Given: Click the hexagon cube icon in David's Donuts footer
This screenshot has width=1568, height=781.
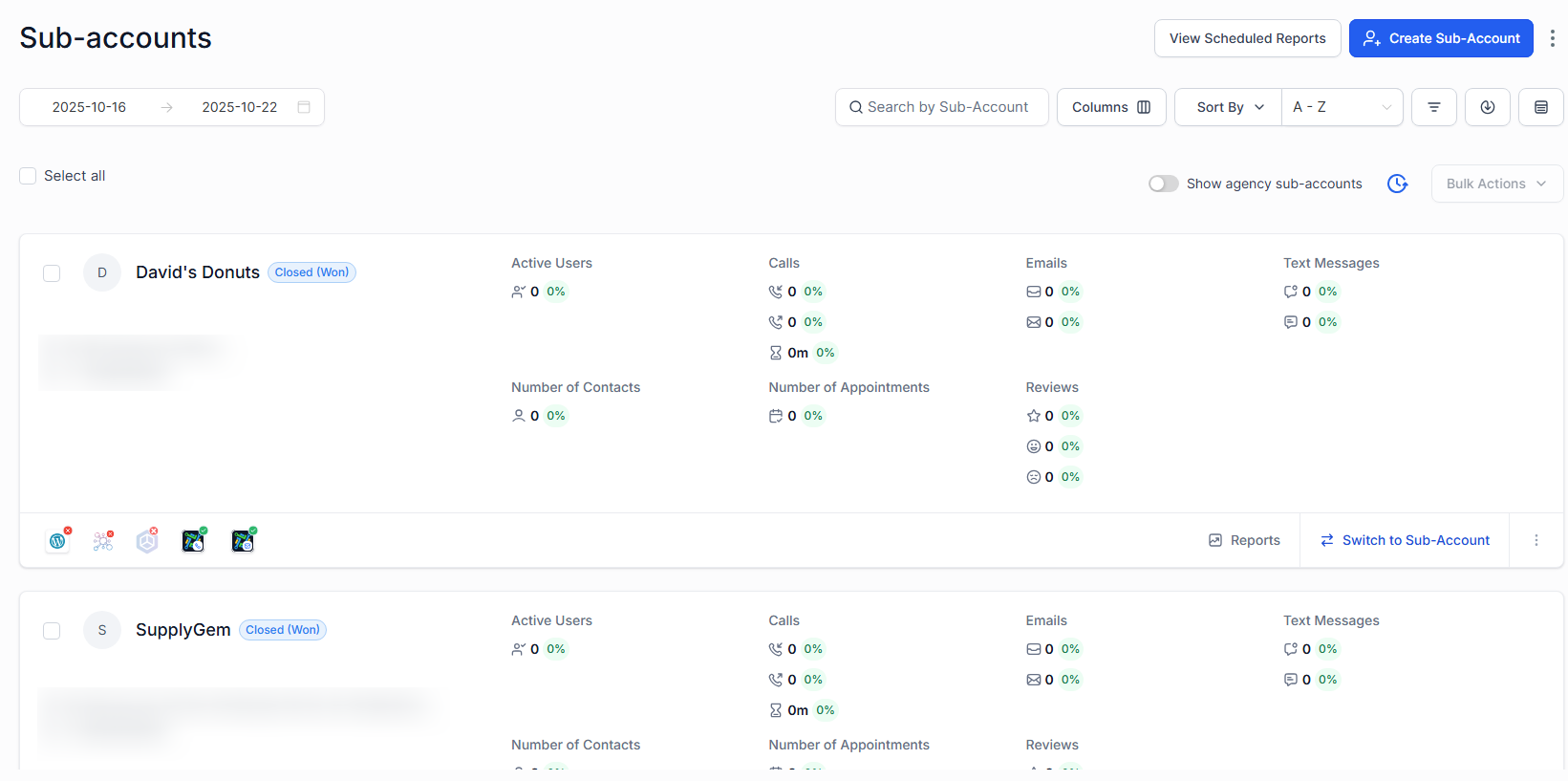Looking at the screenshot, I should (147, 541).
